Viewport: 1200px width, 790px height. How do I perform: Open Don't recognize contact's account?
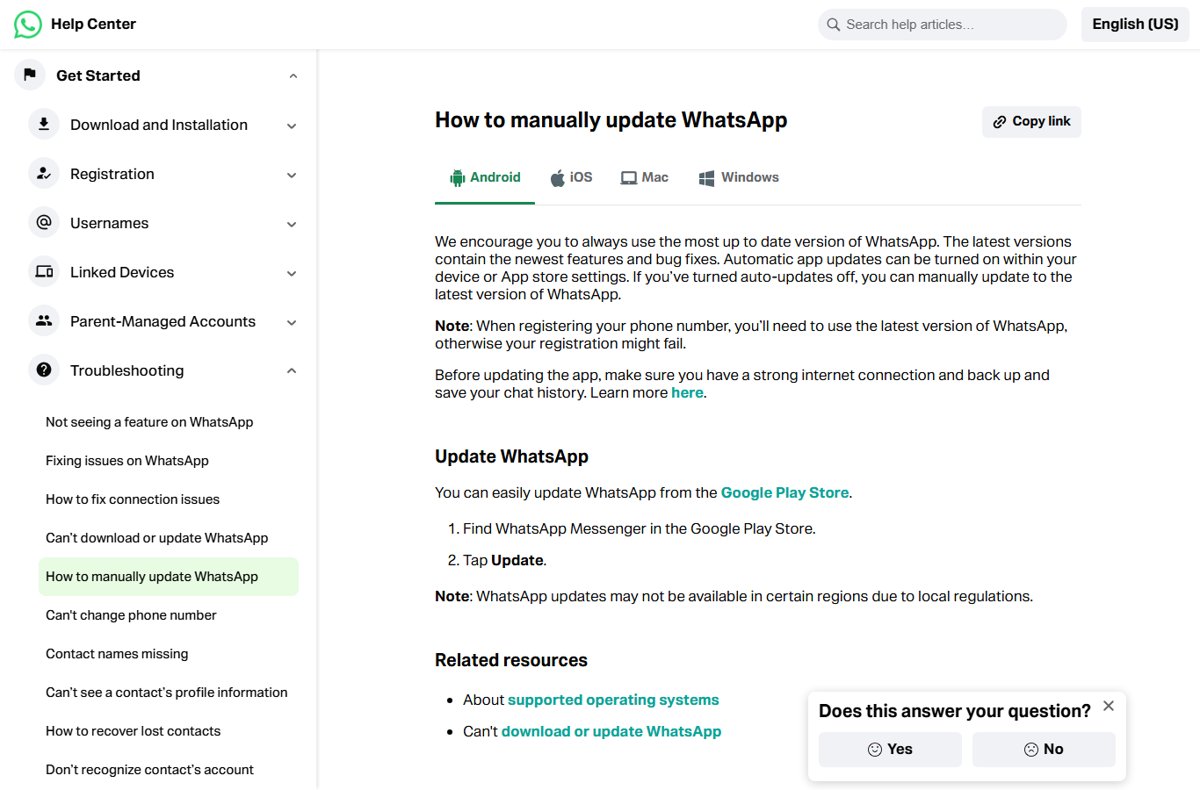click(x=149, y=770)
